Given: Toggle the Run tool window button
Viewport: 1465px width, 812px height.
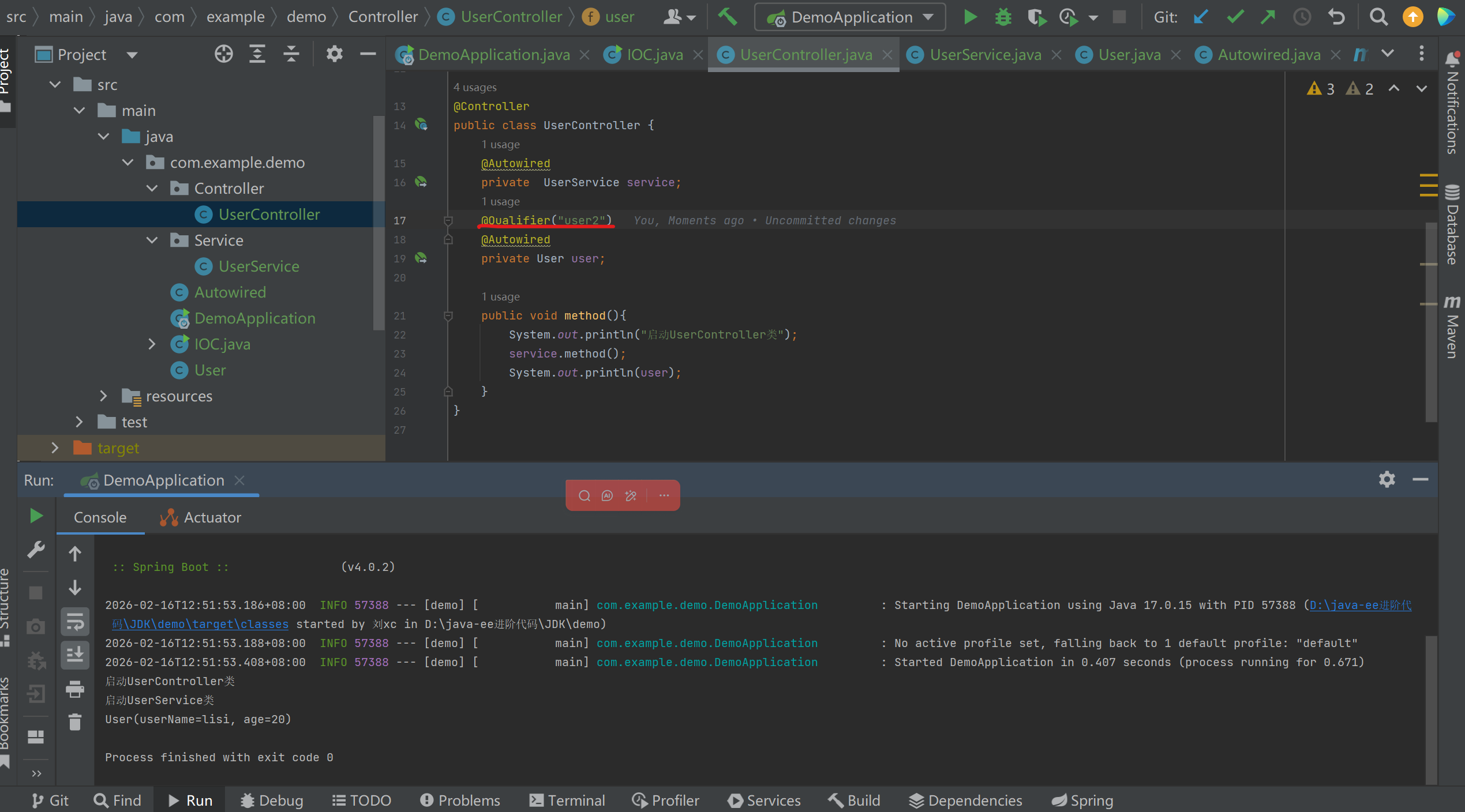Looking at the screenshot, I should pyautogui.click(x=190, y=800).
